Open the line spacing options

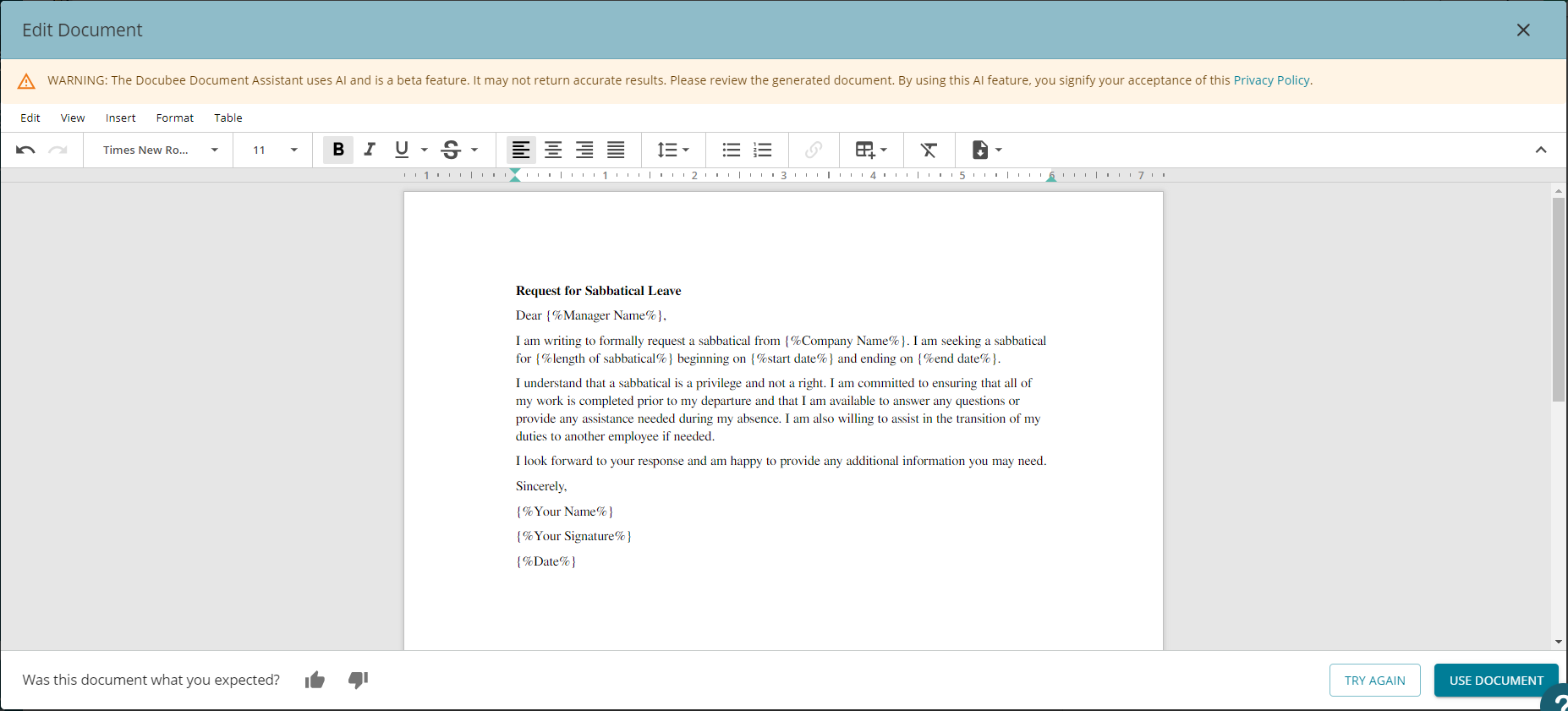coord(673,150)
